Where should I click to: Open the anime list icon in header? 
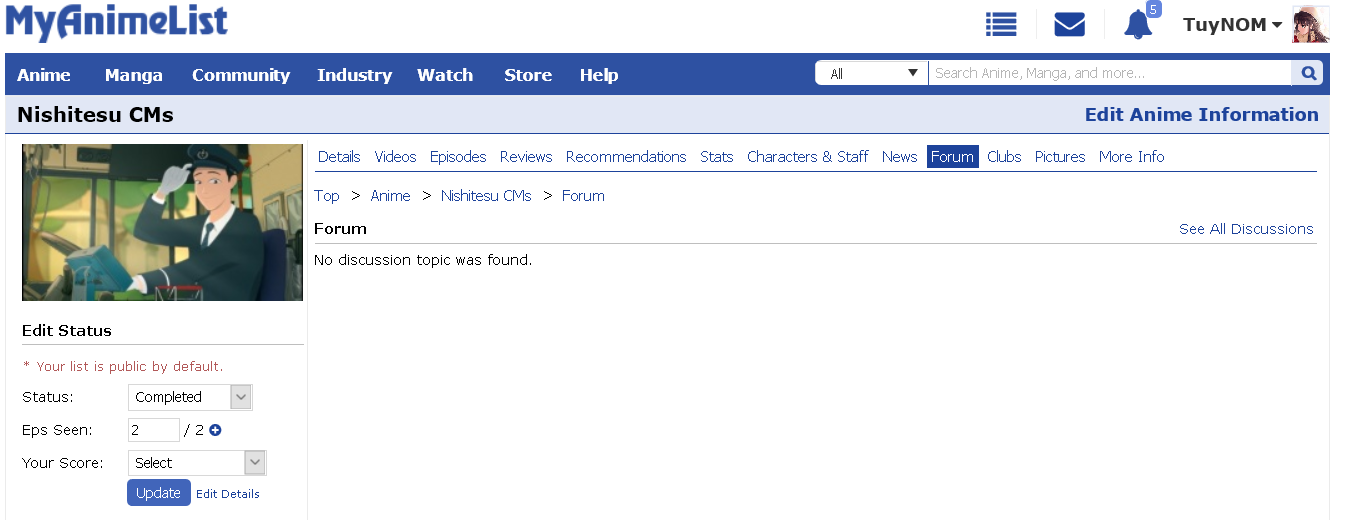[x=1000, y=25]
